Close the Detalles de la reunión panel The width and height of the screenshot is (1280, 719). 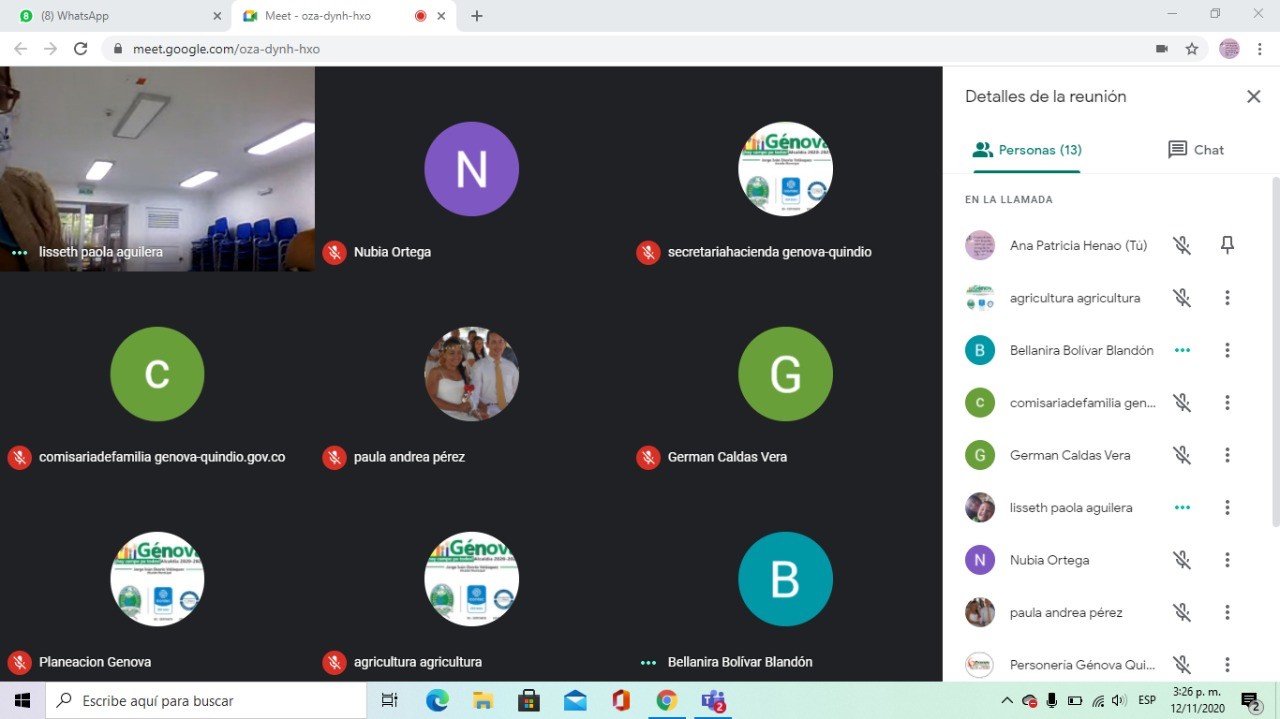click(1253, 97)
